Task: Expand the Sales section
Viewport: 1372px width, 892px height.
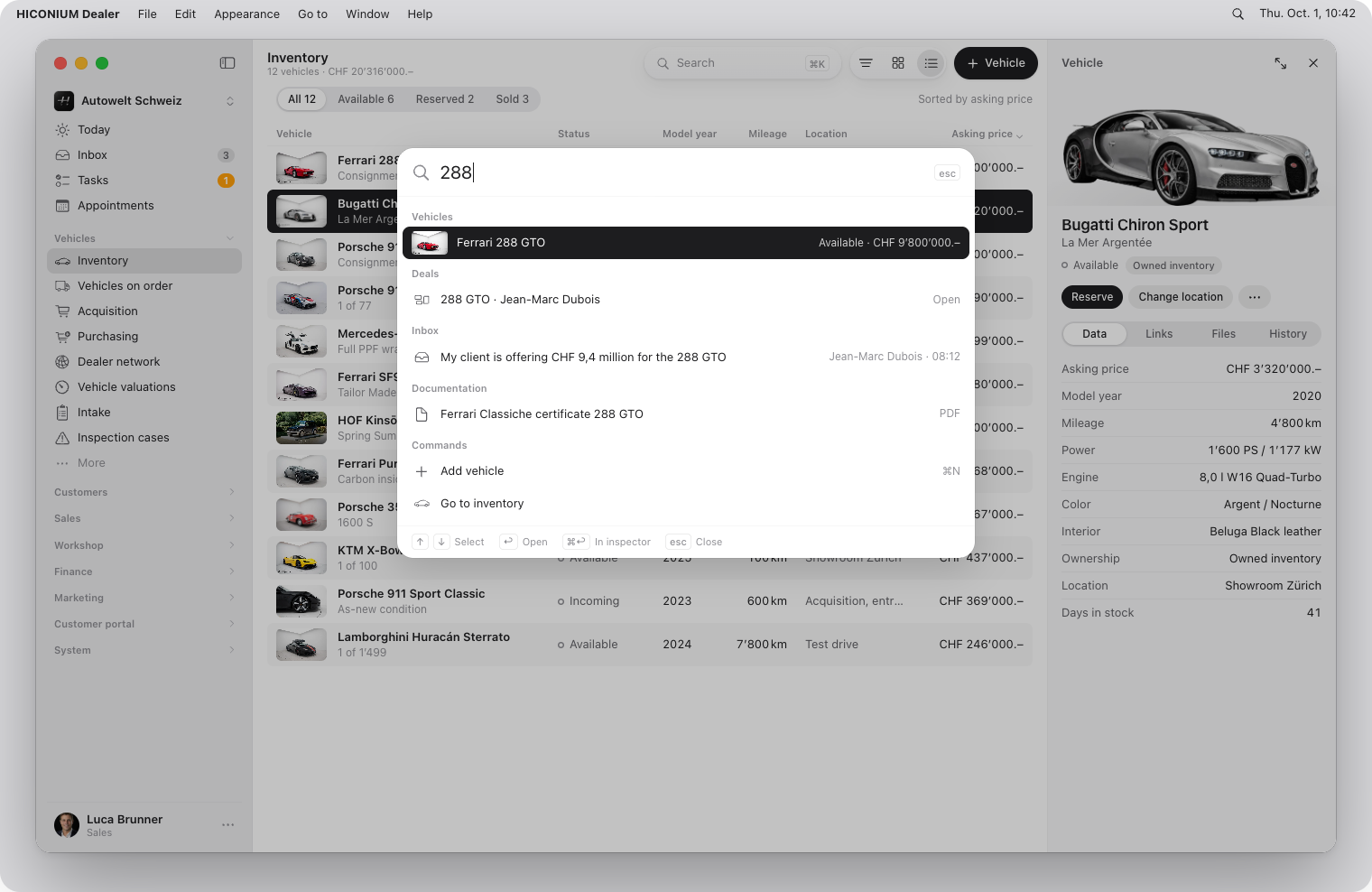Action: (144, 518)
